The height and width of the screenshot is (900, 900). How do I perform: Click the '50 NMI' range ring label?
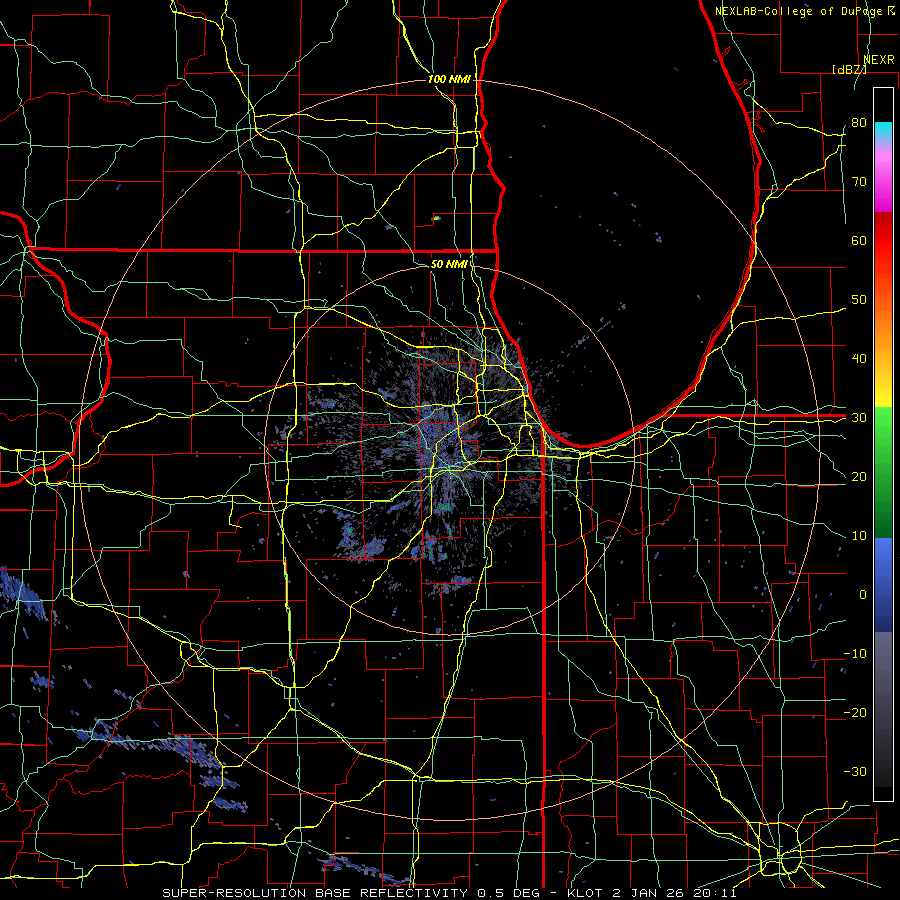pyautogui.click(x=449, y=264)
